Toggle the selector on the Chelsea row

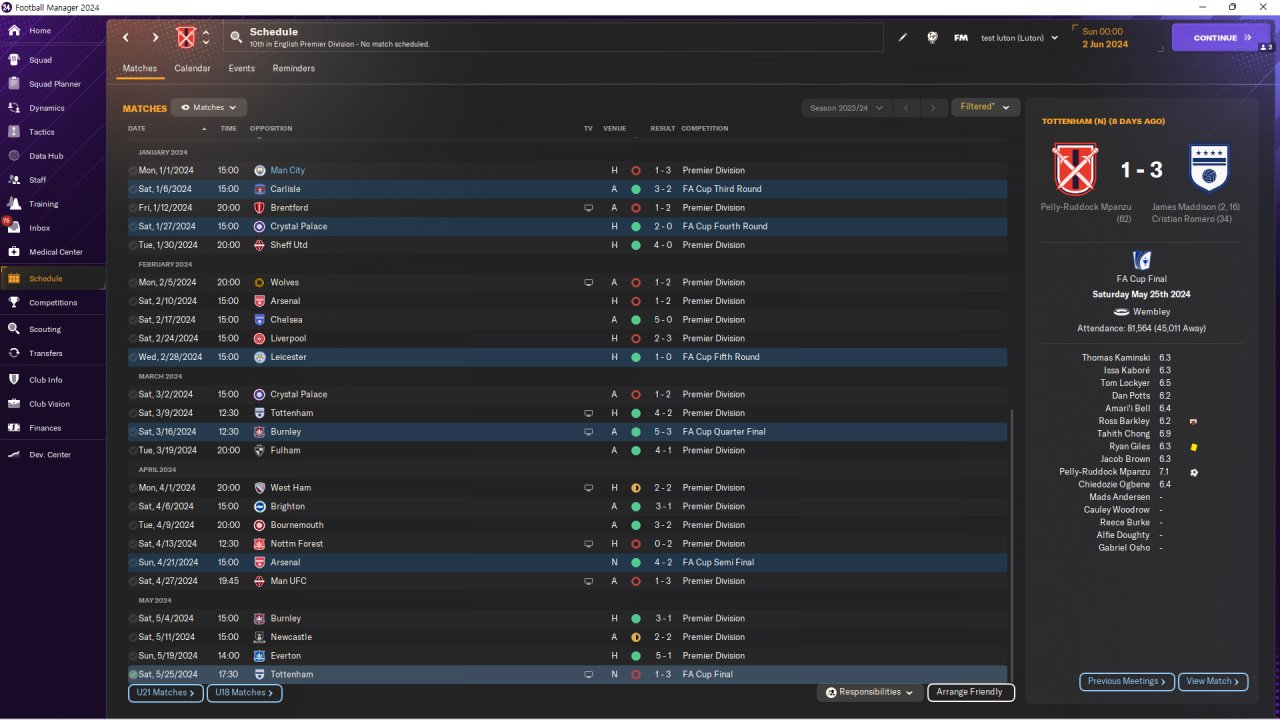133,320
